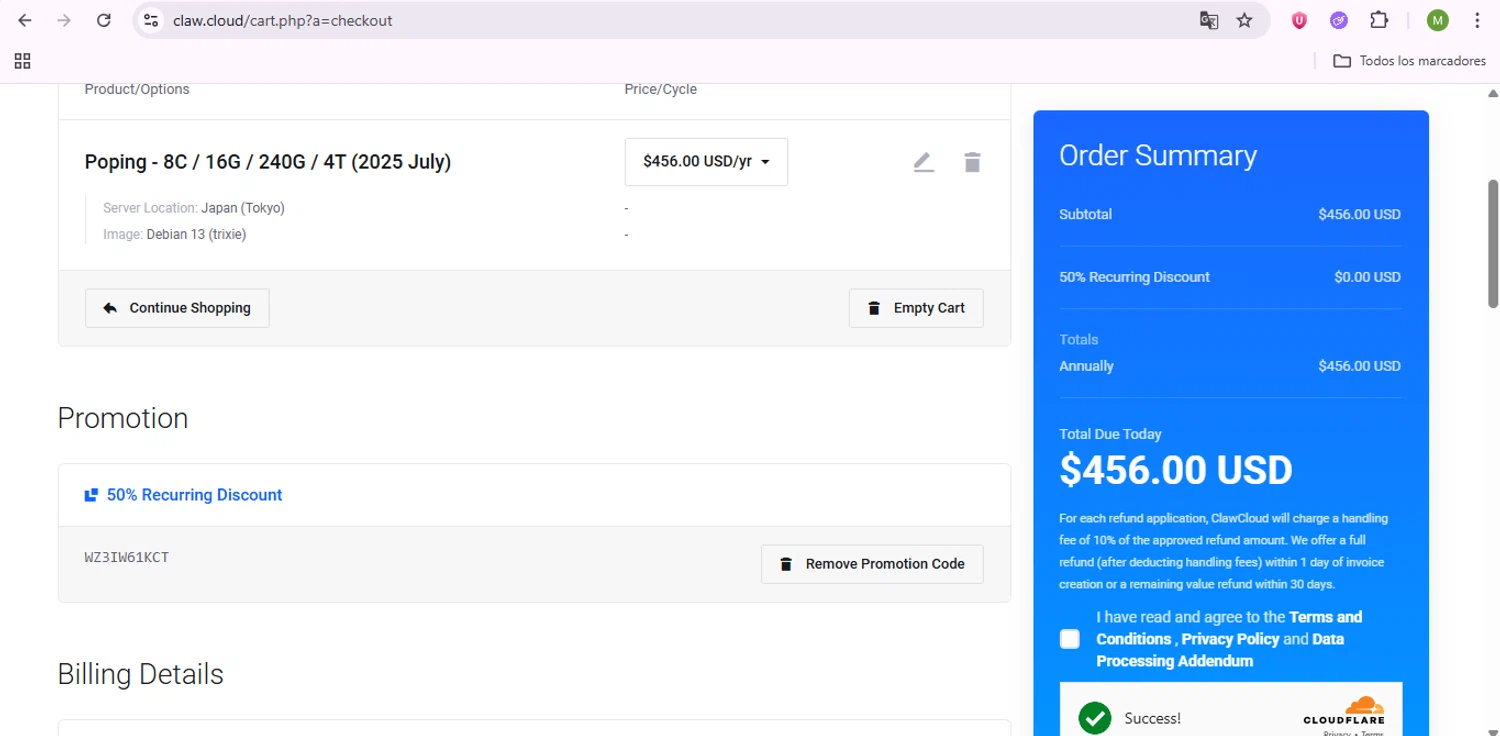Open the Extensions puzzle icon
This screenshot has height=736, width=1500.
1379,20
